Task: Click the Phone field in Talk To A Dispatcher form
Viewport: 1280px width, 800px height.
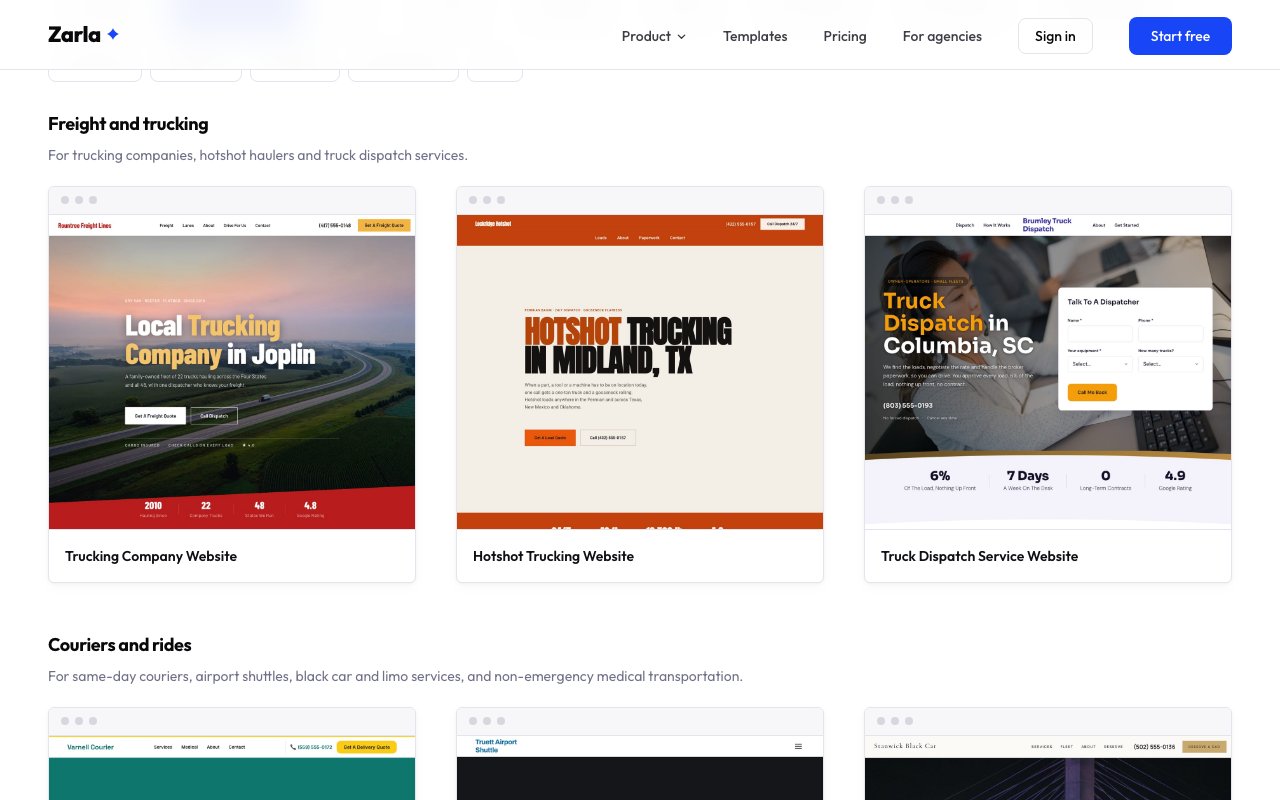Action: pyautogui.click(x=1170, y=334)
